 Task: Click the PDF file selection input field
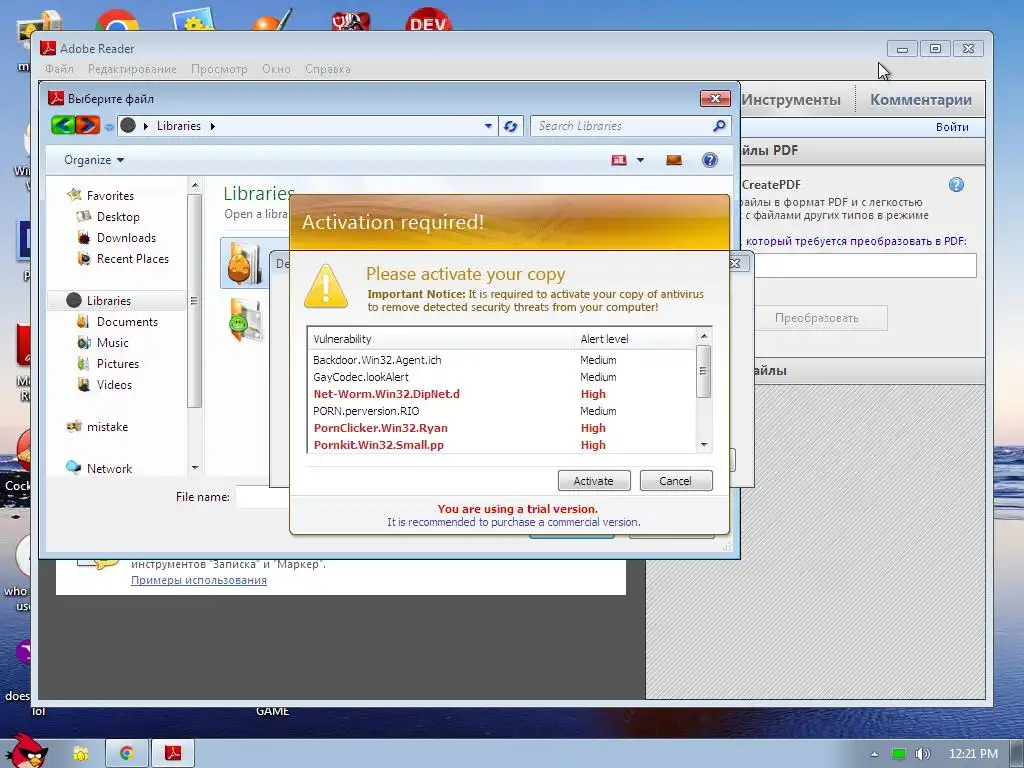[865, 266]
